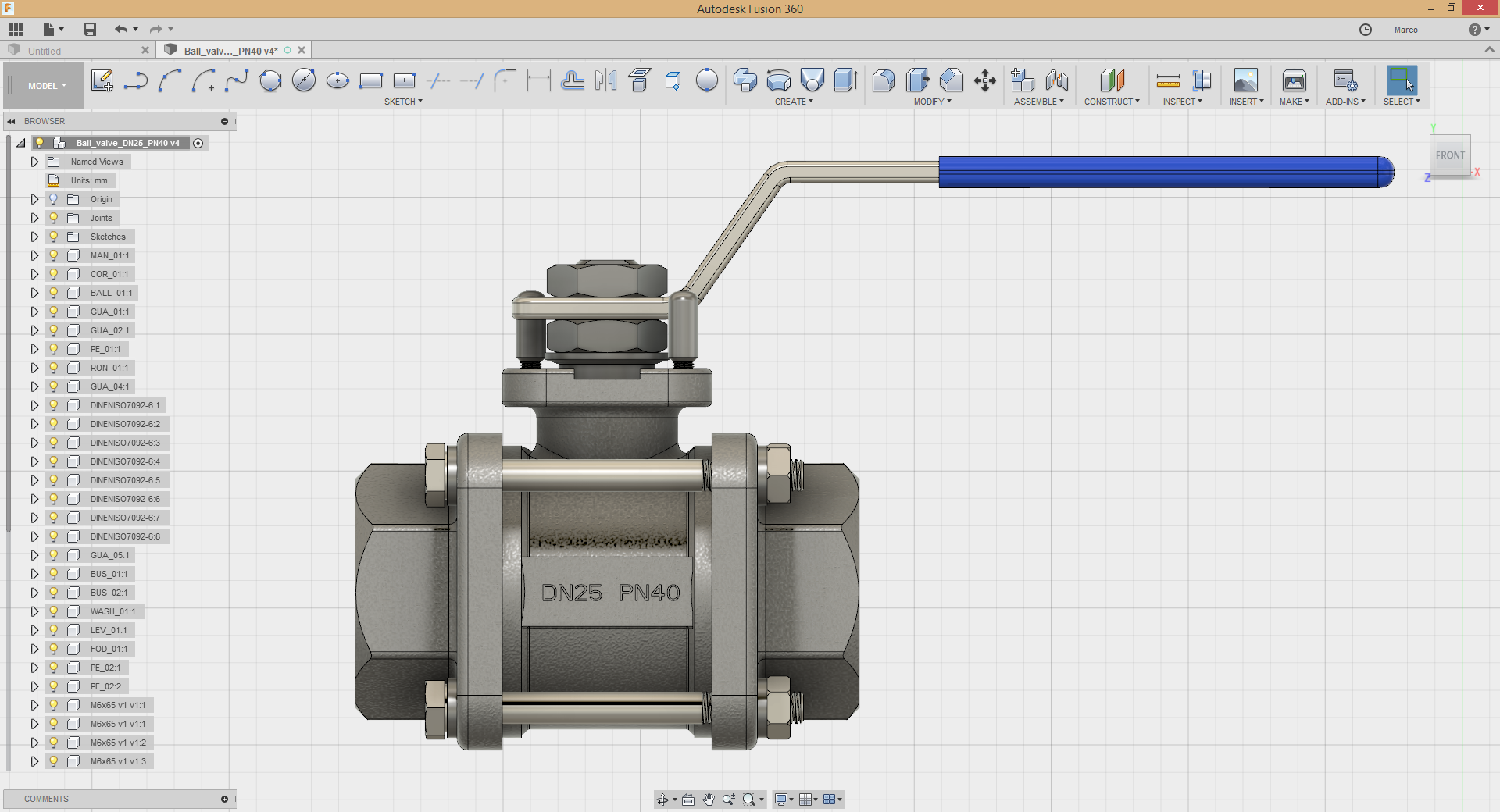The image size is (1500, 812).
Task: Open the Marco user account menu
Action: [1405, 30]
